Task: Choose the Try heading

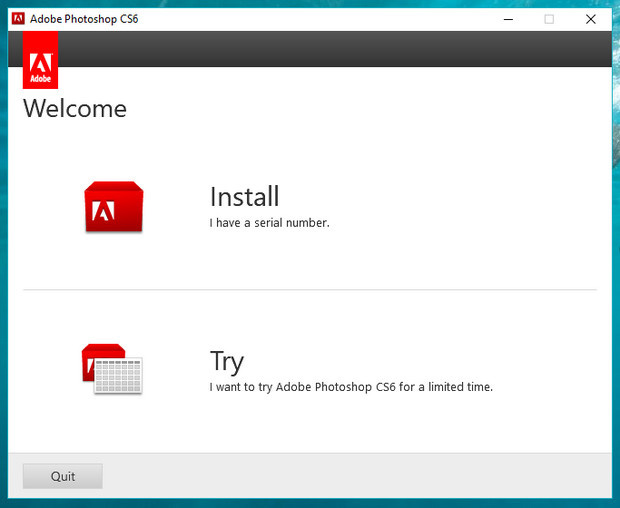Action: coord(227,361)
